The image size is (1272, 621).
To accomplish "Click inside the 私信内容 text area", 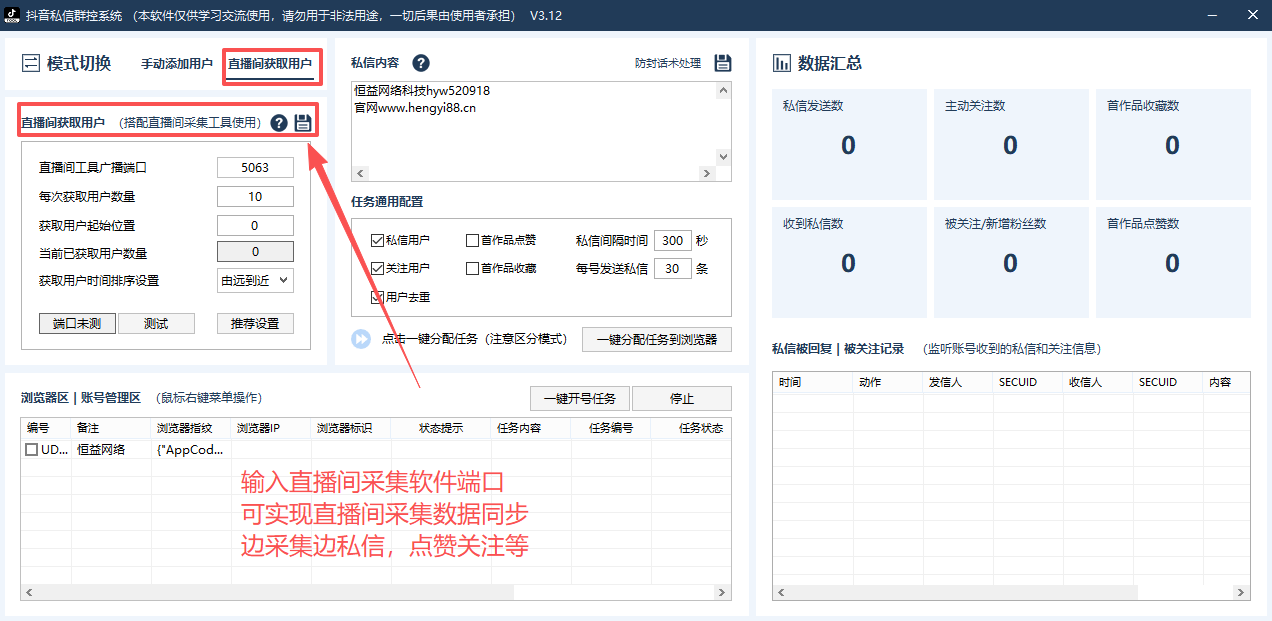I will click(533, 123).
